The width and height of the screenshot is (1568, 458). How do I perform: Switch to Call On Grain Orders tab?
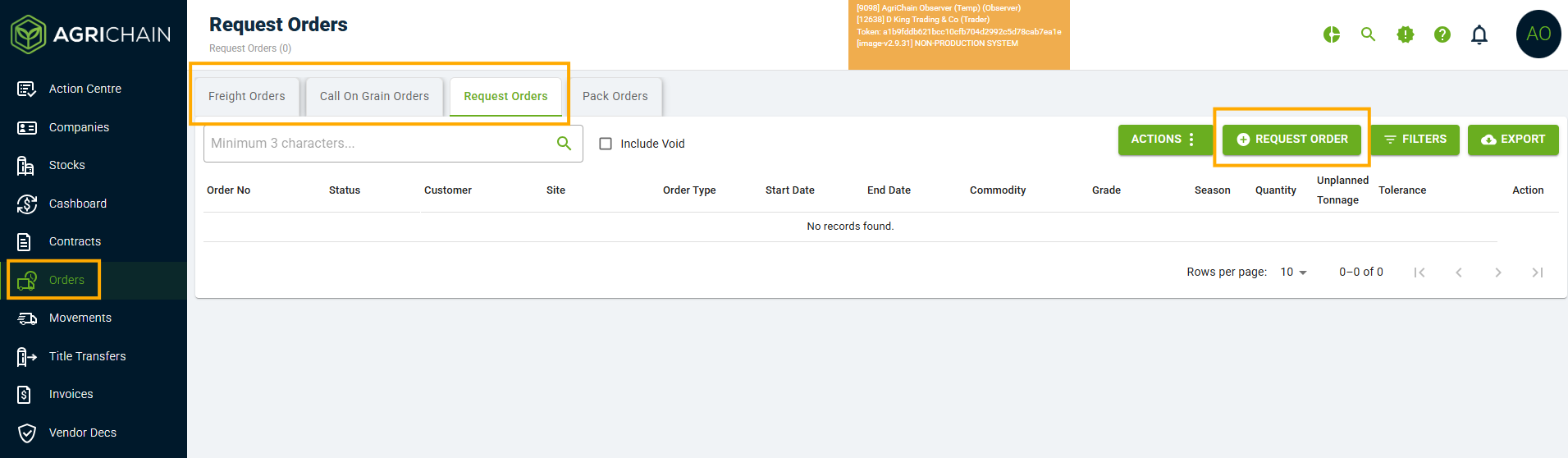[x=374, y=96]
